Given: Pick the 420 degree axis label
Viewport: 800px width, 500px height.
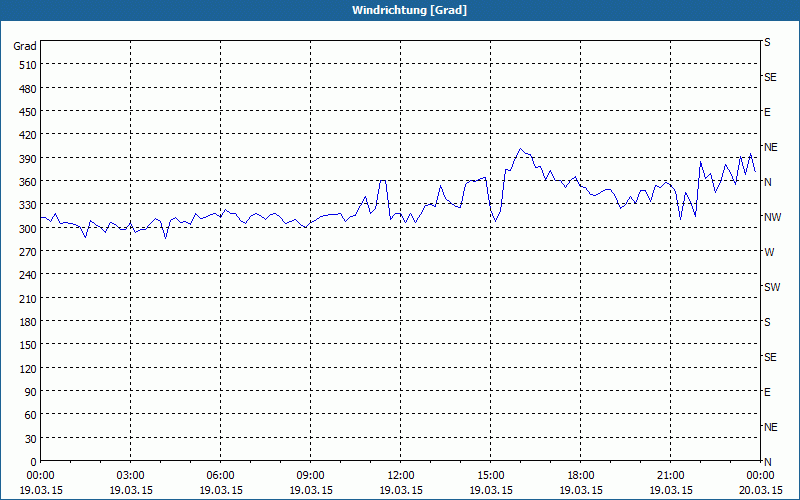Looking at the screenshot, I should (x=29, y=136).
